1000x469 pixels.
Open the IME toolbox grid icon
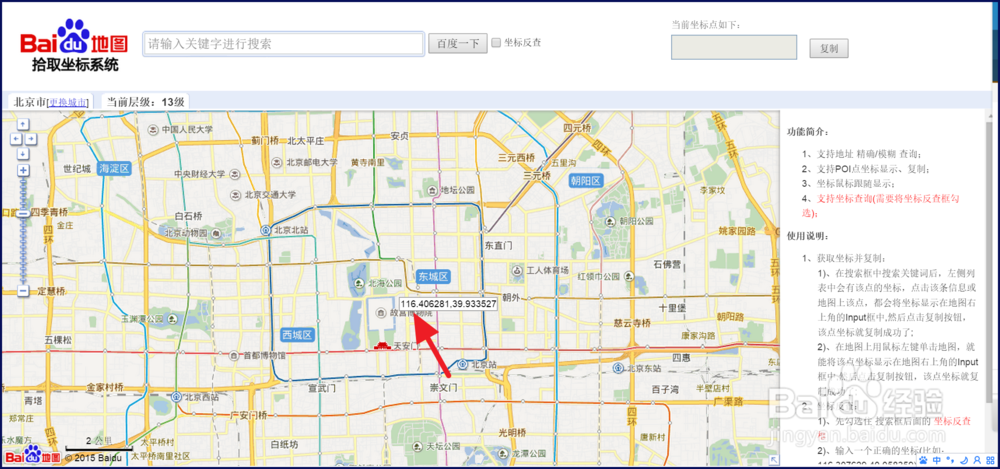pyautogui.click(x=989, y=459)
